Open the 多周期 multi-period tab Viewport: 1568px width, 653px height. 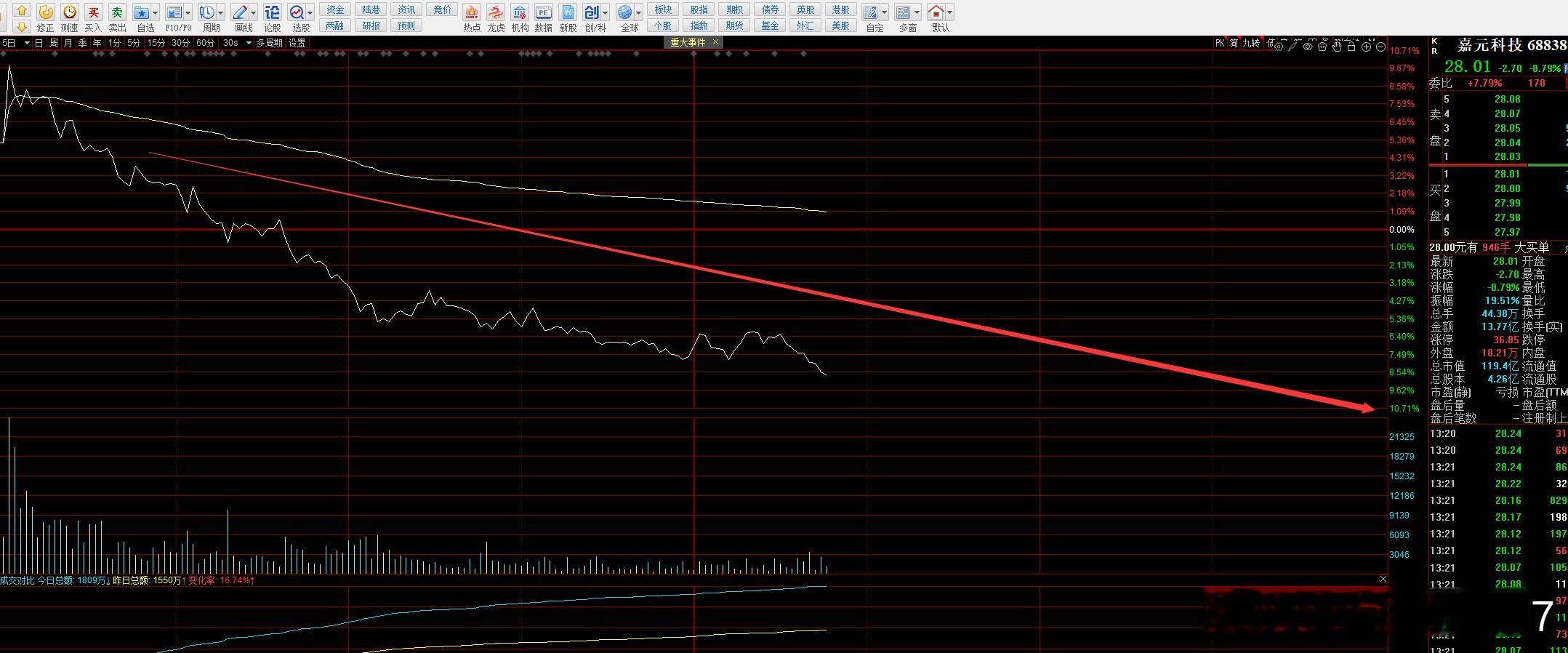tap(269, 43)
